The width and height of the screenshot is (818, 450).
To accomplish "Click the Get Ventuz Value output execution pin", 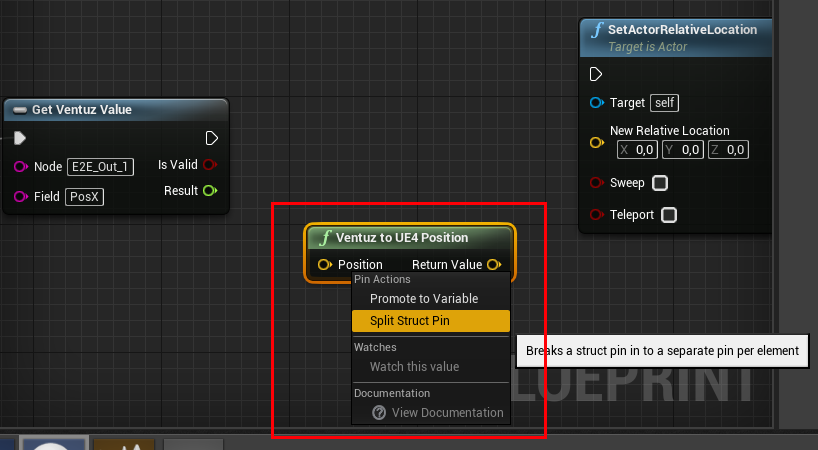I will coord(211,138).
